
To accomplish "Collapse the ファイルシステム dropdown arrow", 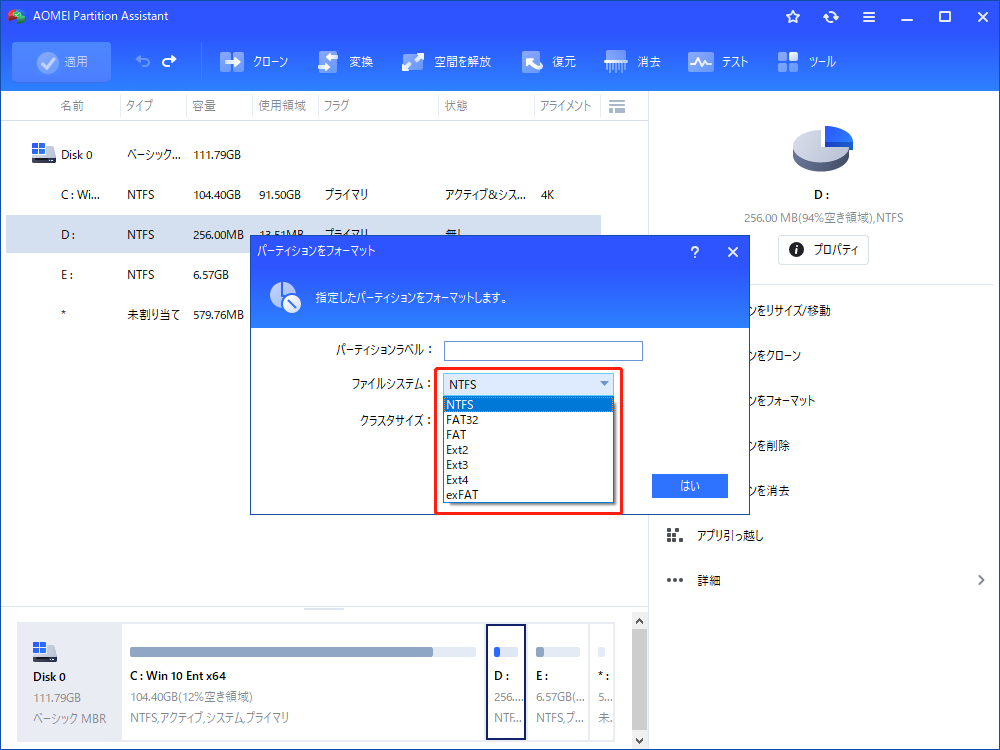I will click(x=604, y=384).
